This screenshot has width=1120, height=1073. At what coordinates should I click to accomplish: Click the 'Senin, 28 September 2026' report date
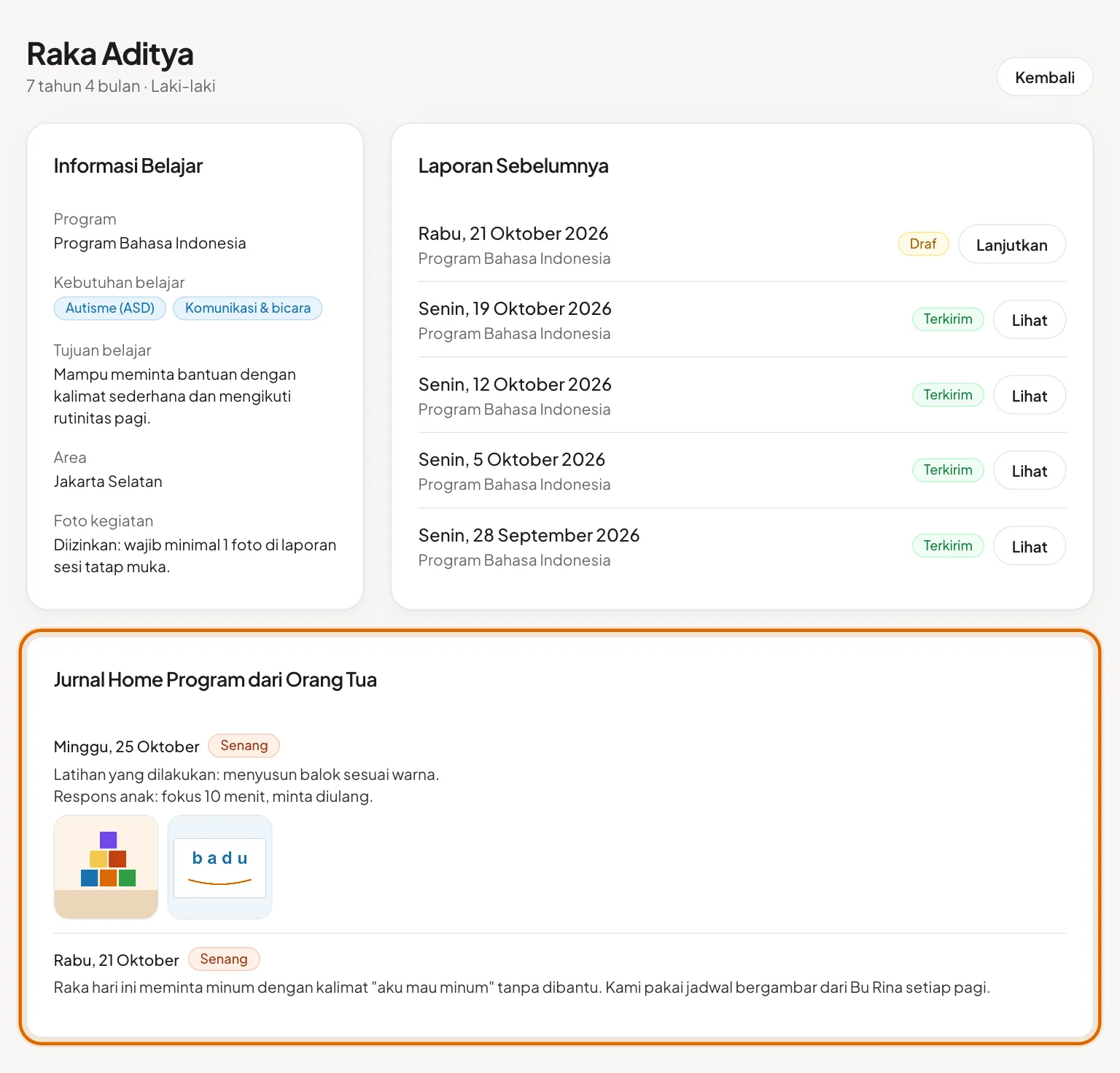pos(529,535)
